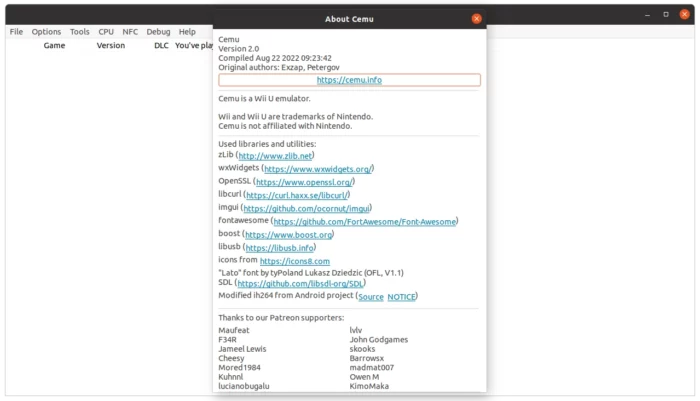Open the Help menu
This screenshot has width=700, height=401.
pos(187,32)
